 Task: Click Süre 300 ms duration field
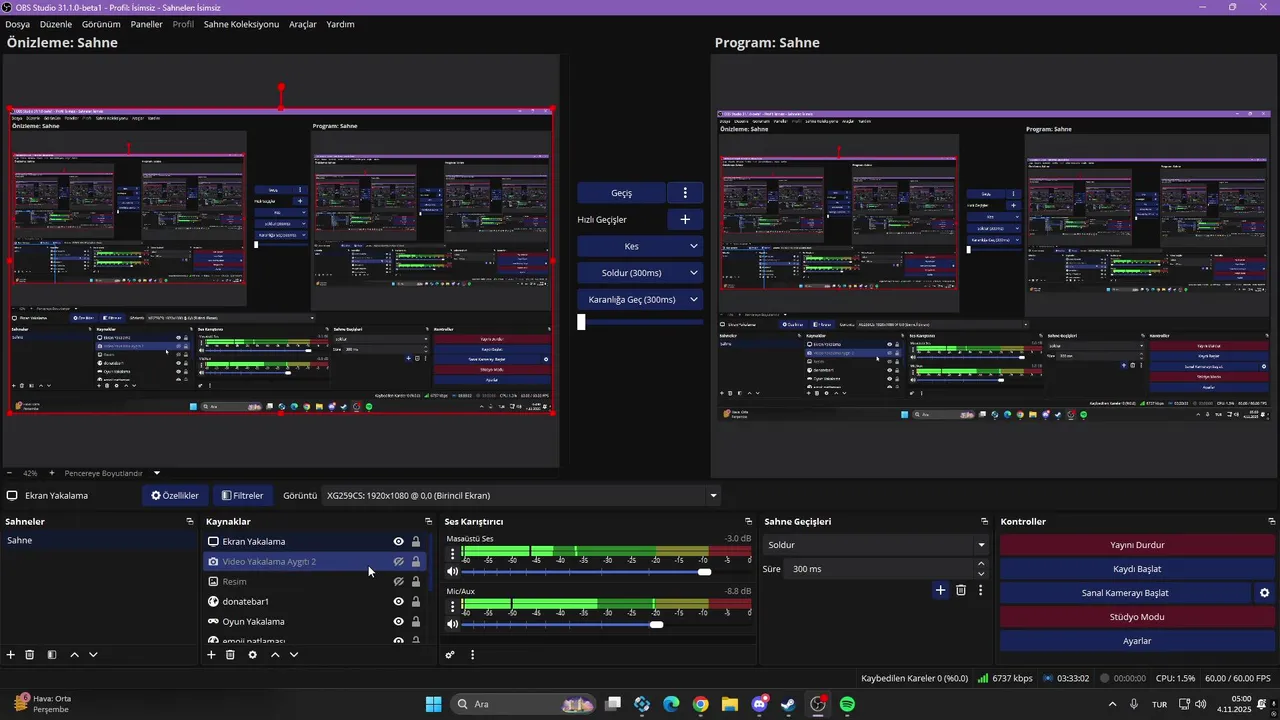tap(880, 569)
